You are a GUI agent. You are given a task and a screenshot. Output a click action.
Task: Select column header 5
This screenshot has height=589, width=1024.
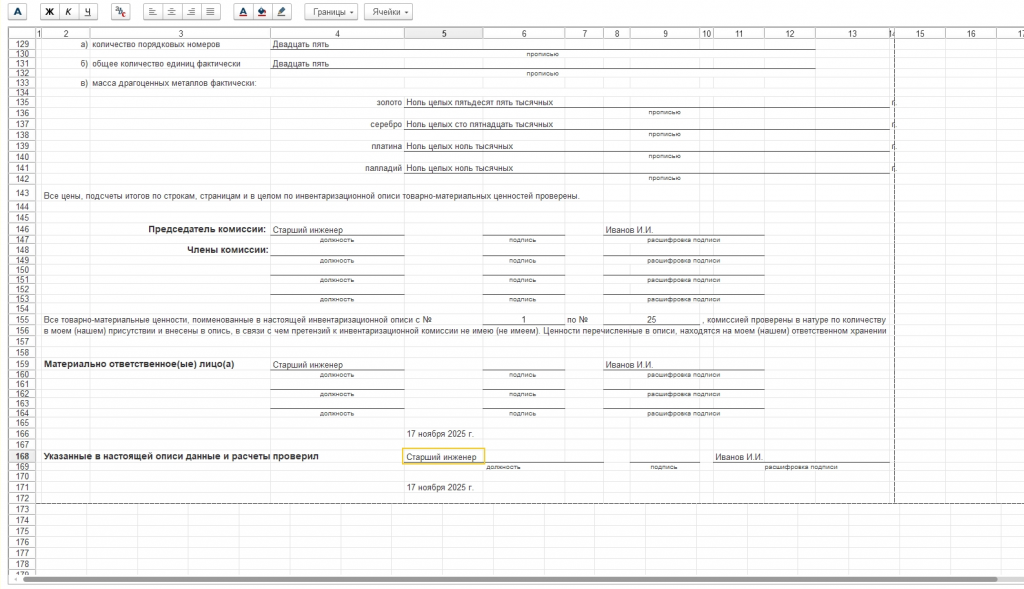point(443,33)
